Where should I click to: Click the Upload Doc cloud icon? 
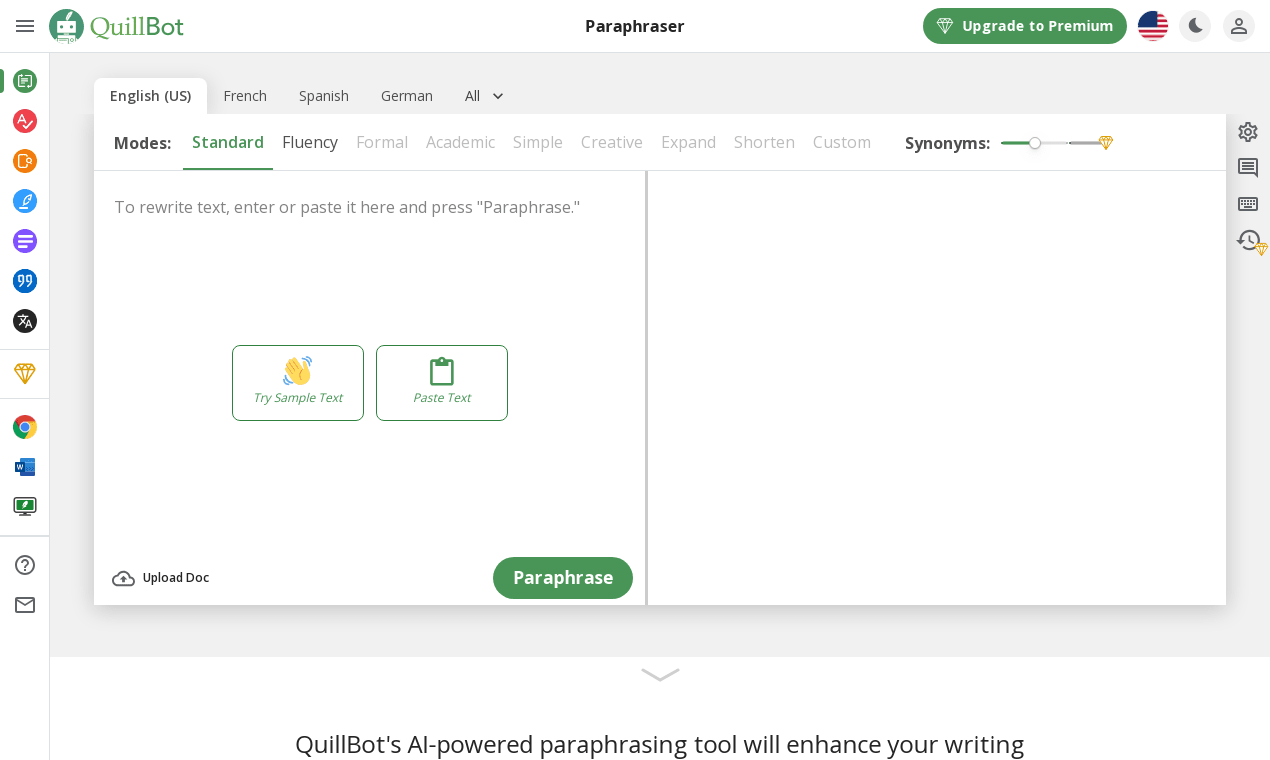tap(123, 578)
